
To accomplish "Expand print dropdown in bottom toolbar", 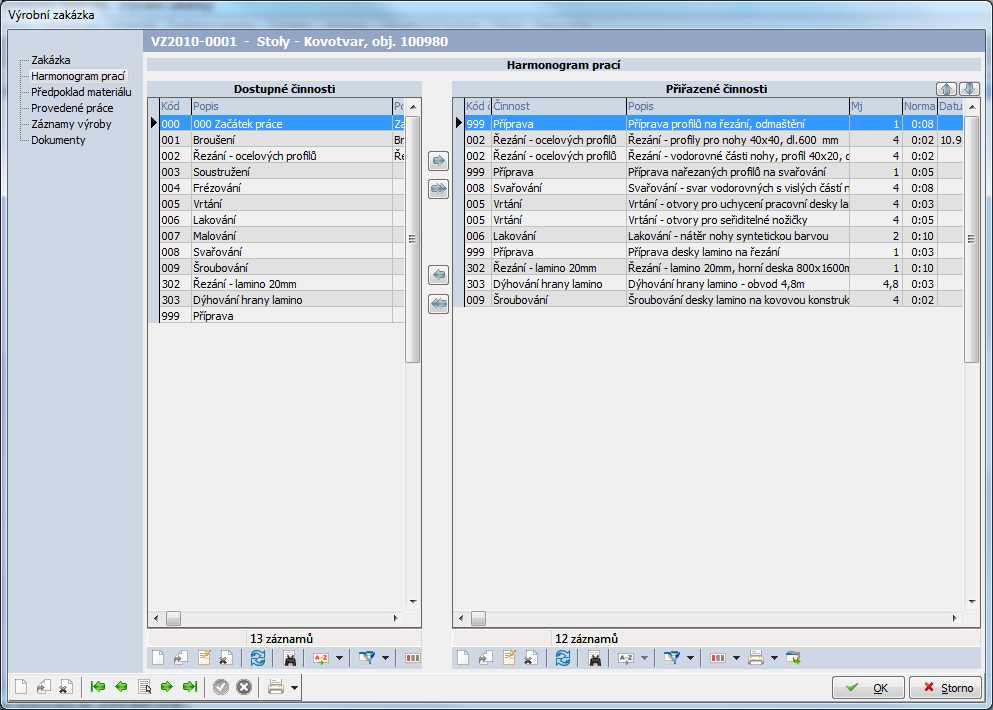I will coord(294,687).
